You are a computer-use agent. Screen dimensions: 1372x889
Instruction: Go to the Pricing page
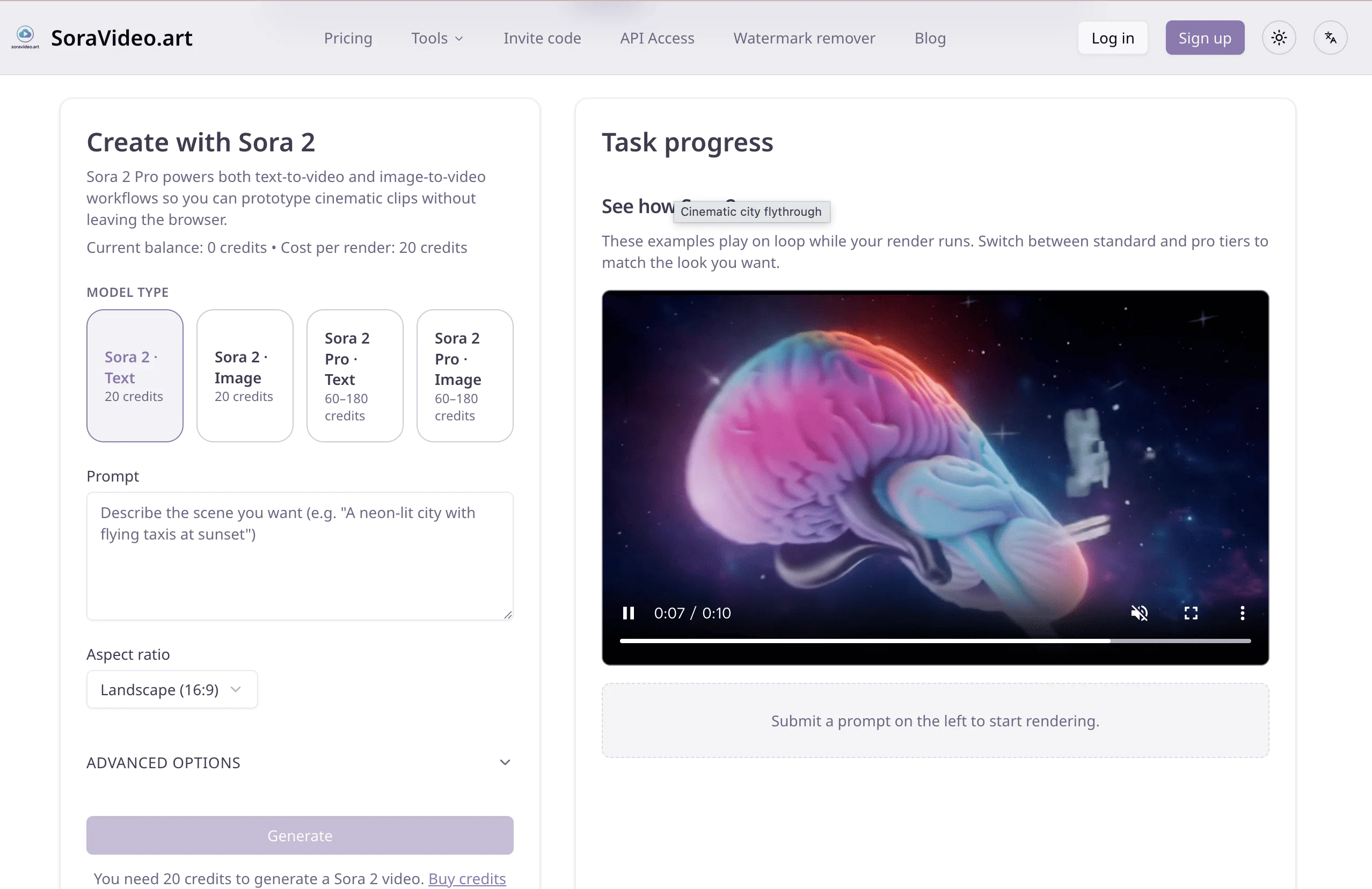click(x=348, y=38)
